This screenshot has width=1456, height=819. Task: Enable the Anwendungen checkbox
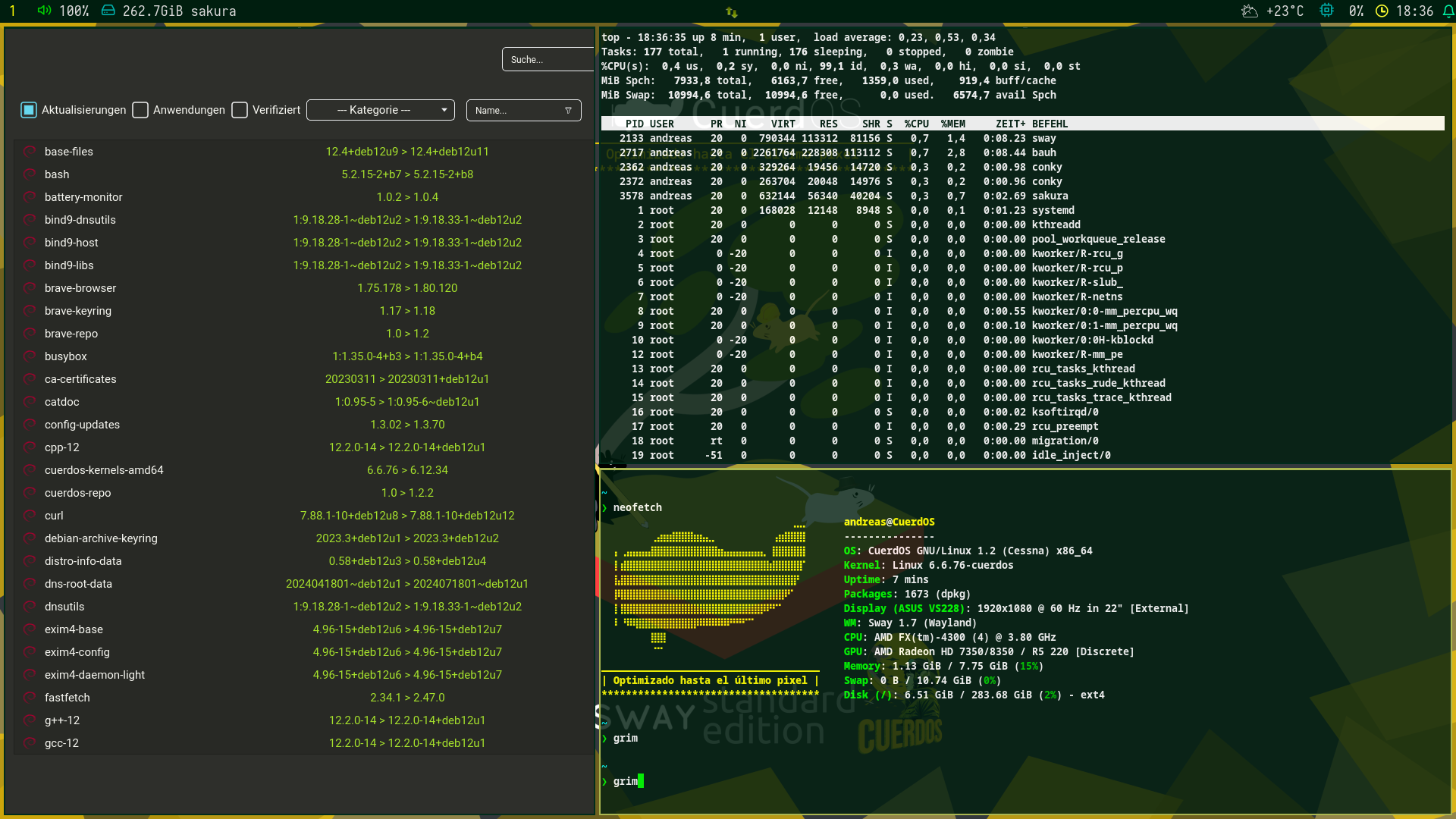pos(140,110)
